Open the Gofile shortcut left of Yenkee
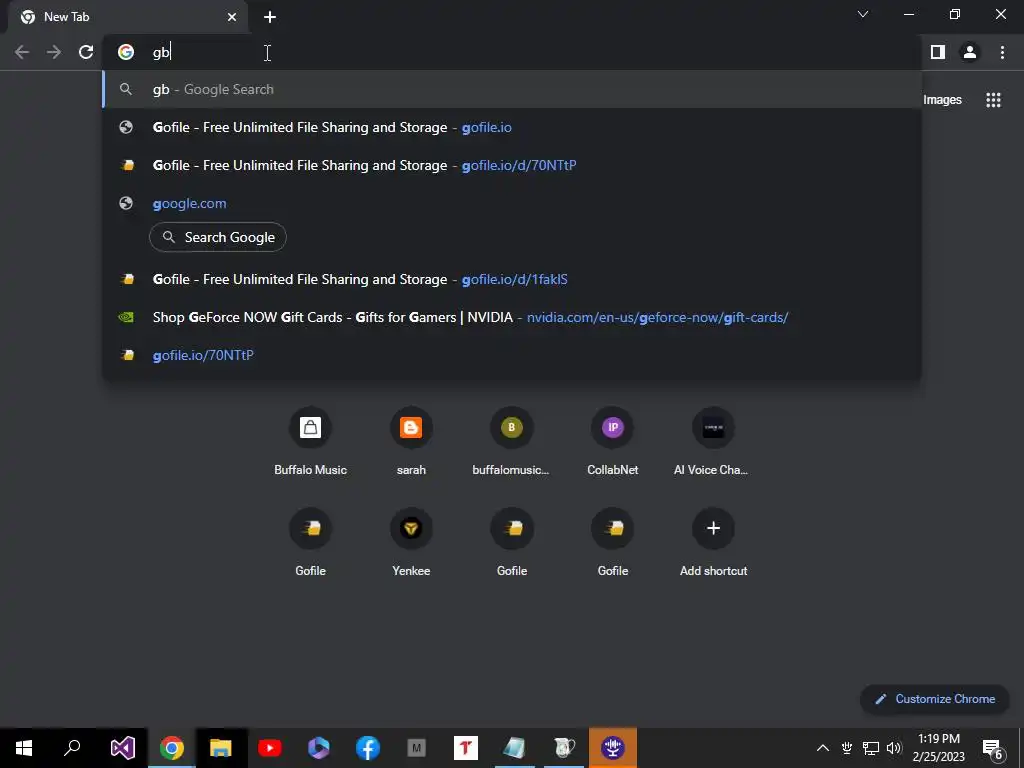The width and height of the screenshot is (1024, 768). click(x=310, y=543)
